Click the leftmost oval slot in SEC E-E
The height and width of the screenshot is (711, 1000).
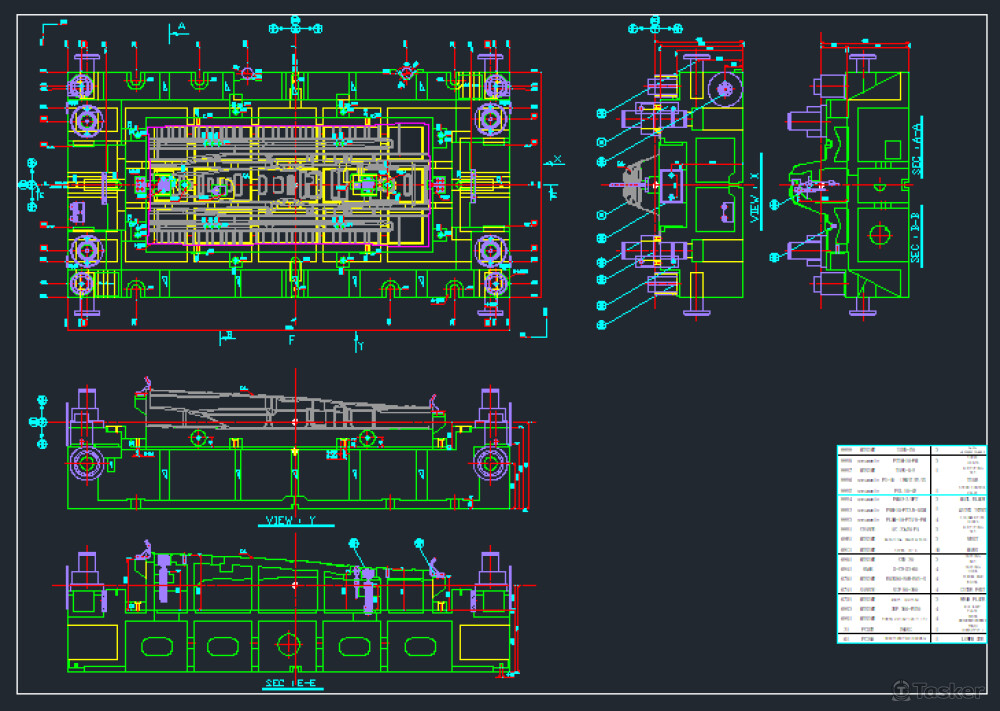click(158, 643)
